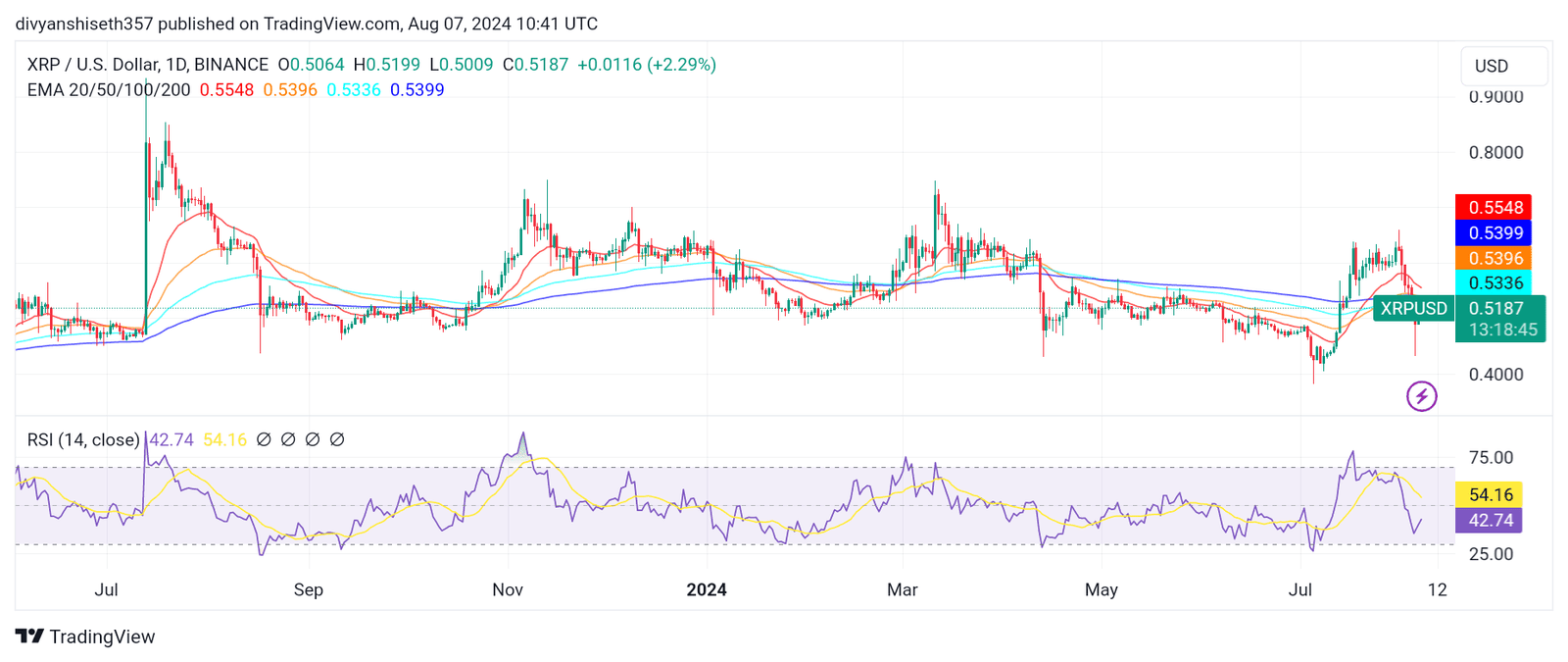Screen dimensions: 1568x662
Task: Select the XRPUSD symbol label on price axis
Action: (1413, 309)
